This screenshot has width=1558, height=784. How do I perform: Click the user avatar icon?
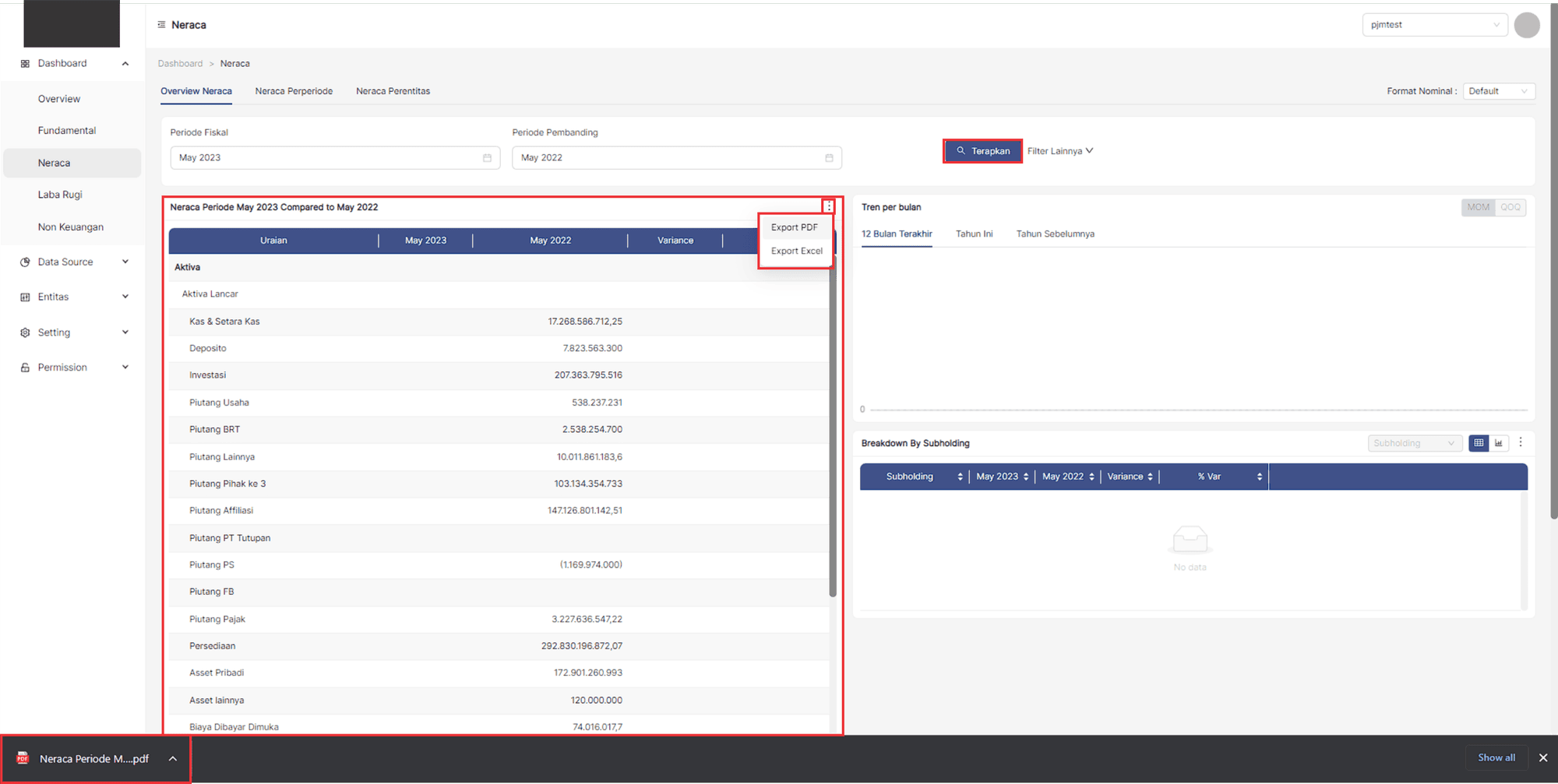[1526, 25]
